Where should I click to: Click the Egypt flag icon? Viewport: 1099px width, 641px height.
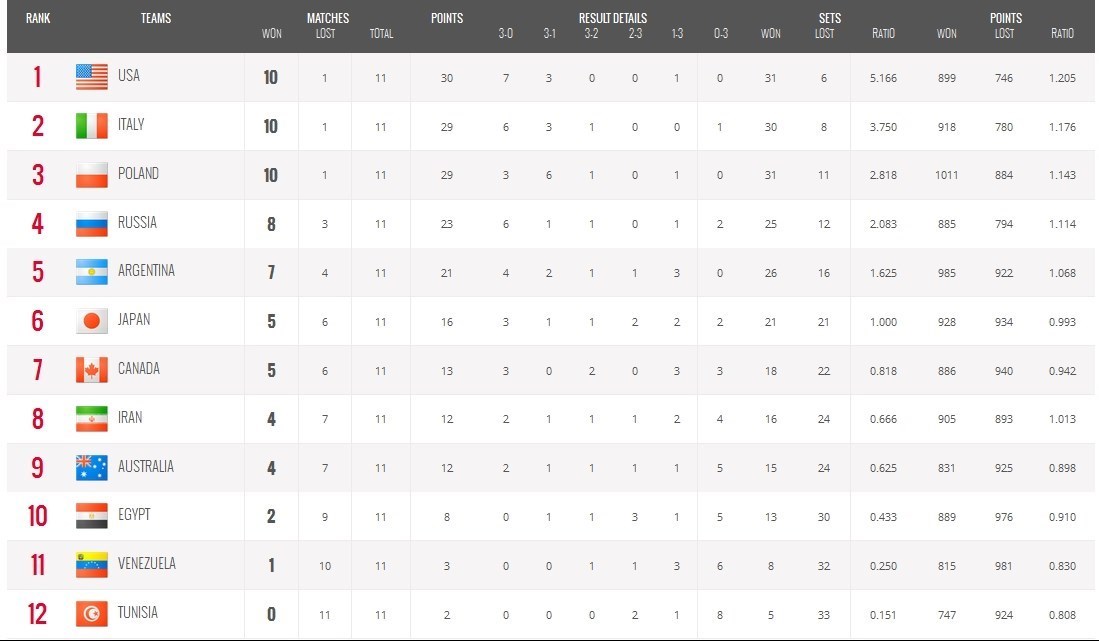(91, 516)
